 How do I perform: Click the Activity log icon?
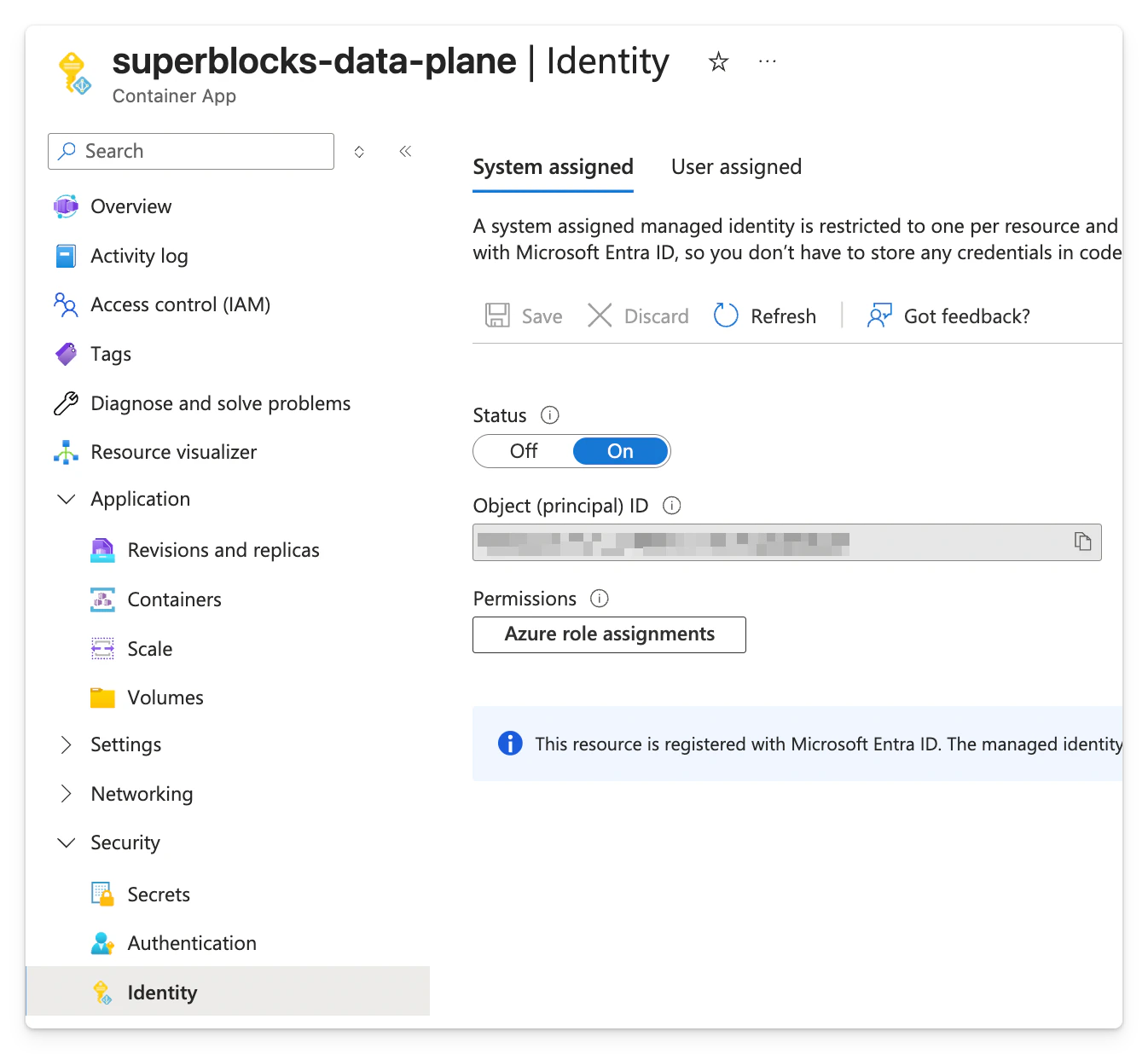click(66, 256)
